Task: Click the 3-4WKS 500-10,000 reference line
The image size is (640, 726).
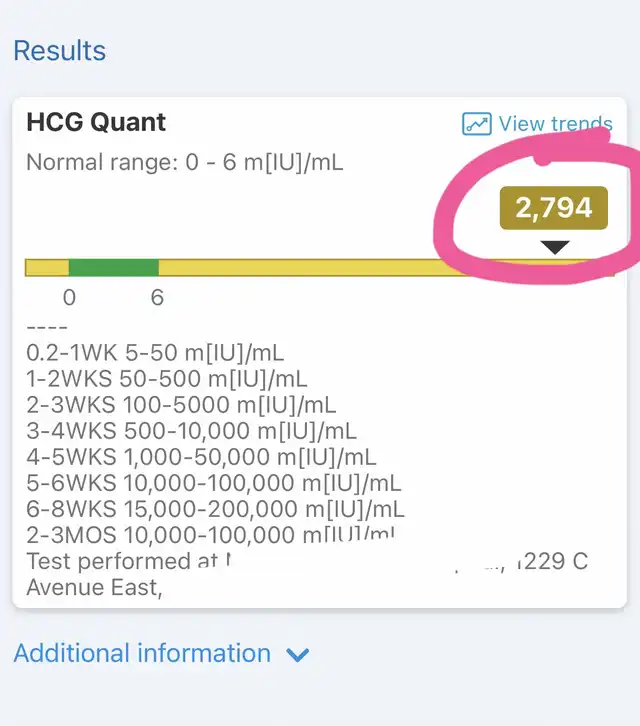Action: pyautogui.click(x=191, y=431)
